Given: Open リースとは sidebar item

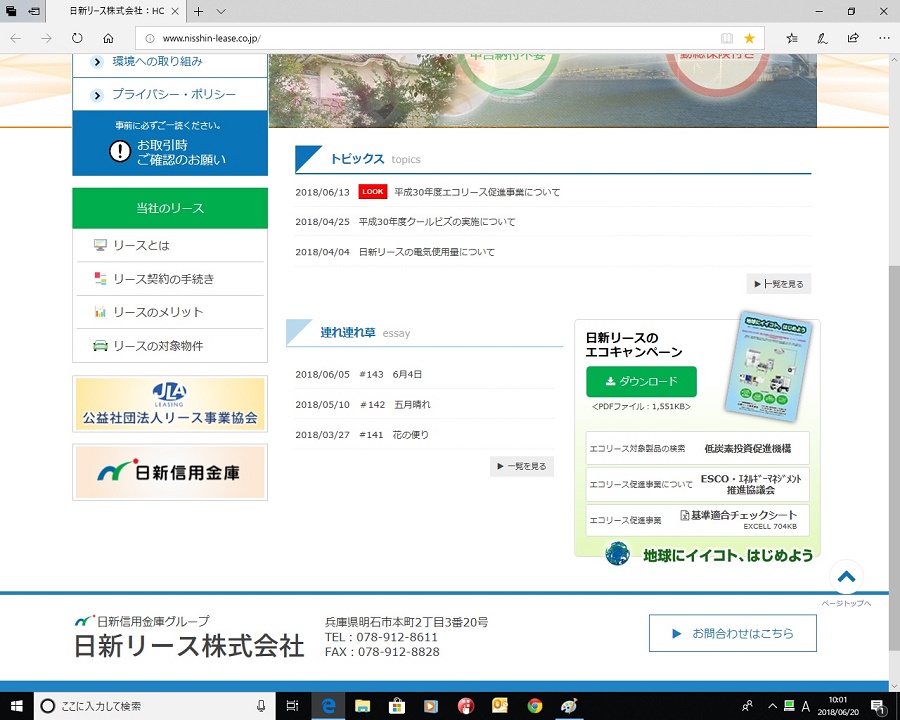Looking at the screenshot, I should [170, 246].
